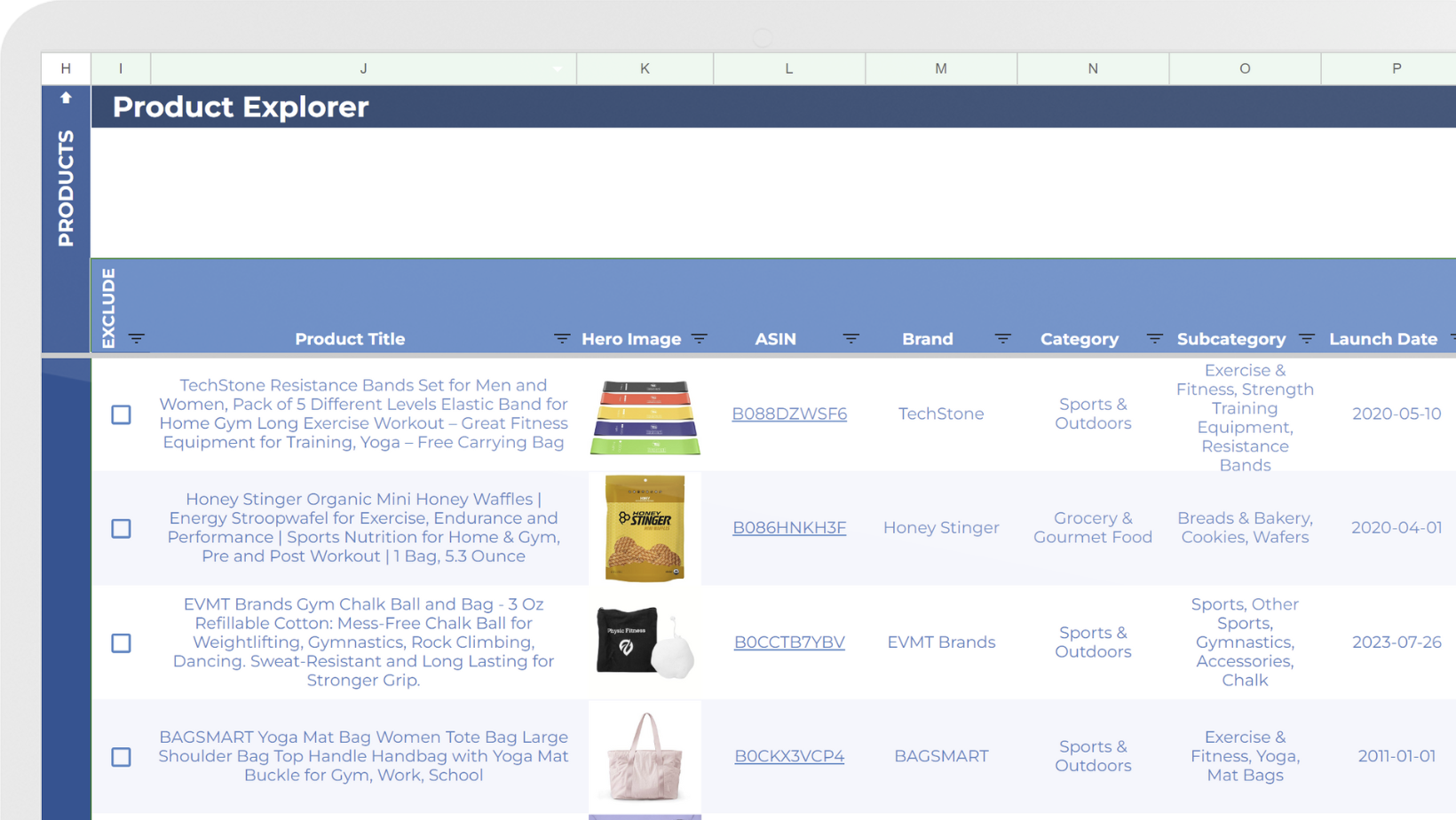This screenshot has width=1456, height=820.
Task: Open the Product Title column filter
Action: [562, 339]
